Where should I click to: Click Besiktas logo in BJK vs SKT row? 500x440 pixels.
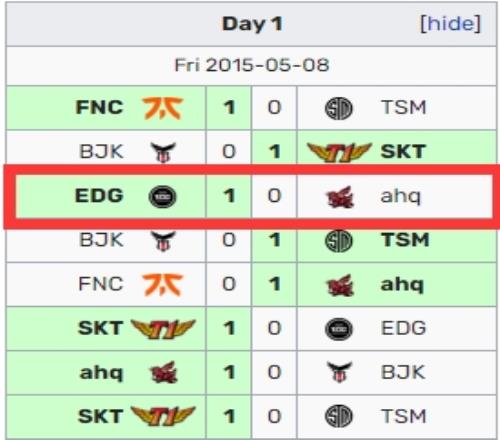point(163,152)
